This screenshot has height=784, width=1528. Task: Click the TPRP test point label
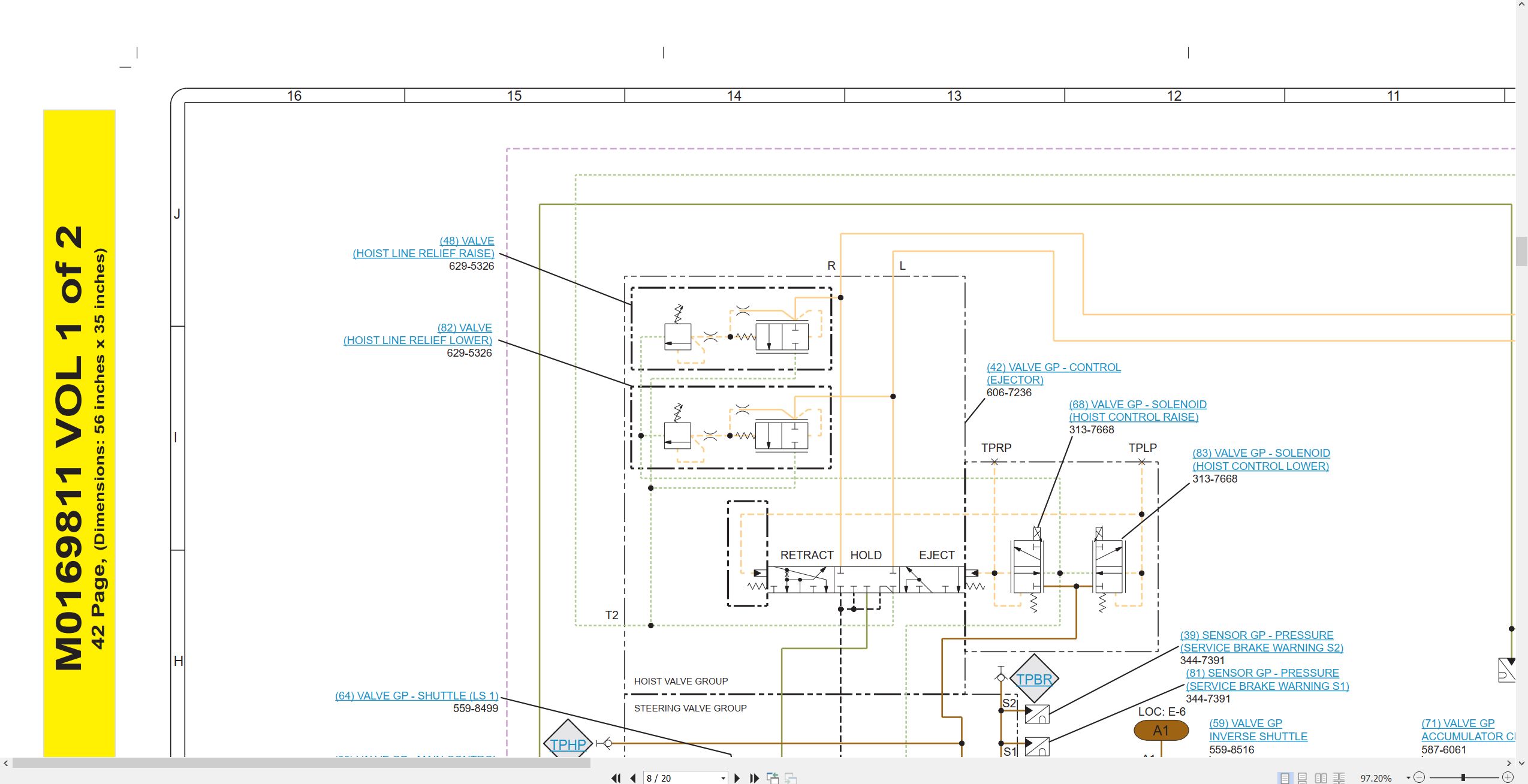[x=996, y=448]
